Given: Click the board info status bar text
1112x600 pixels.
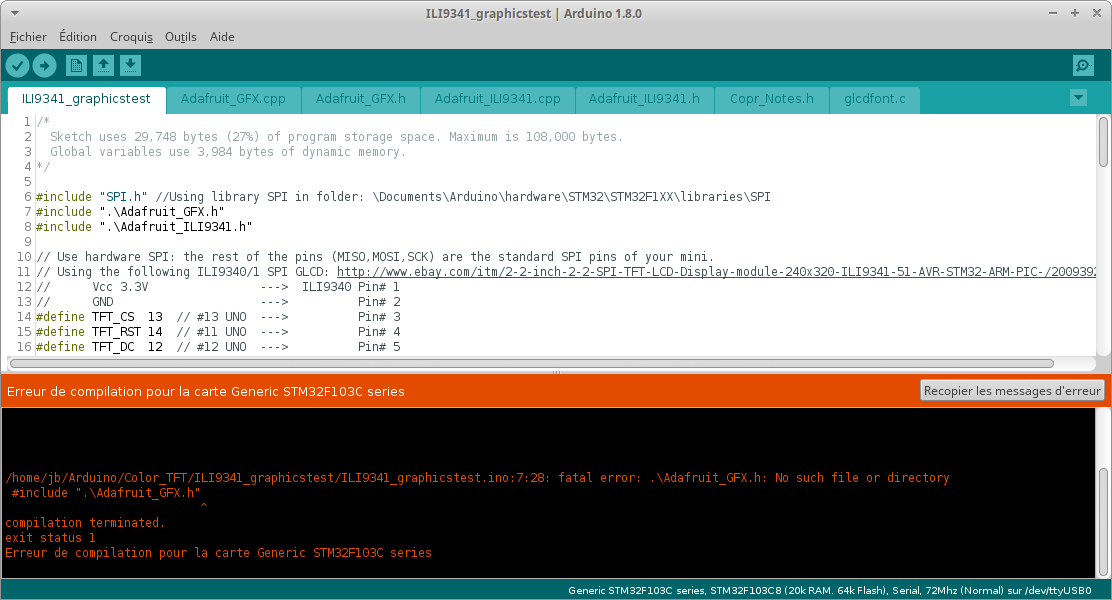Looking at the screenshot, I should coord(830,590).
